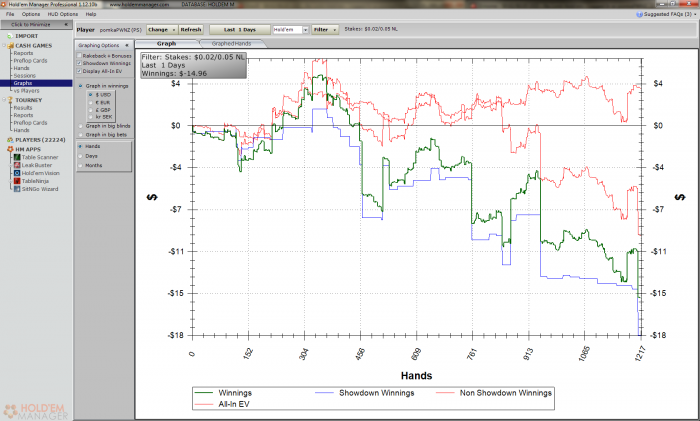Click the Click to Minimize bar label
The width and height of the screenshot is (700, 421).
click(30, 25)
